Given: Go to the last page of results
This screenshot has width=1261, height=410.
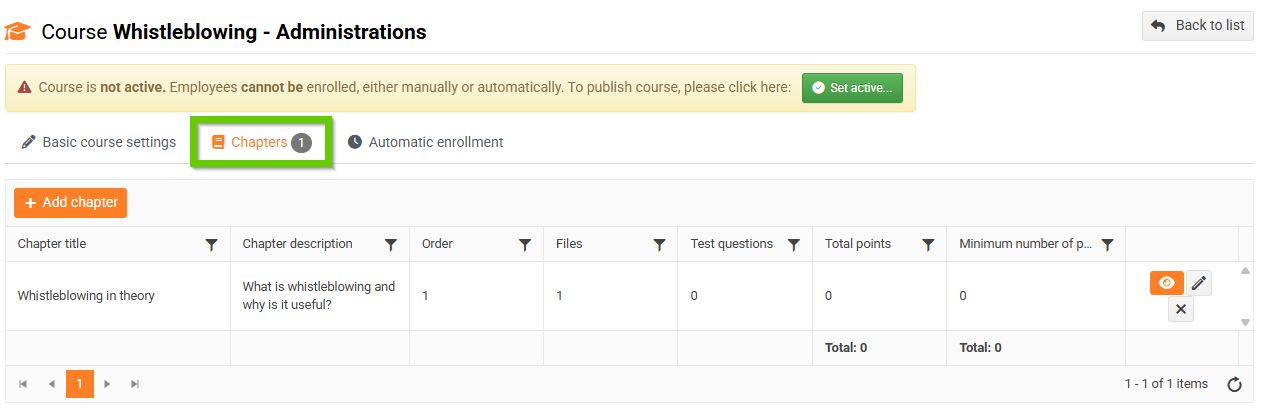Looking at the screenshot, I should tap(135, 384).
